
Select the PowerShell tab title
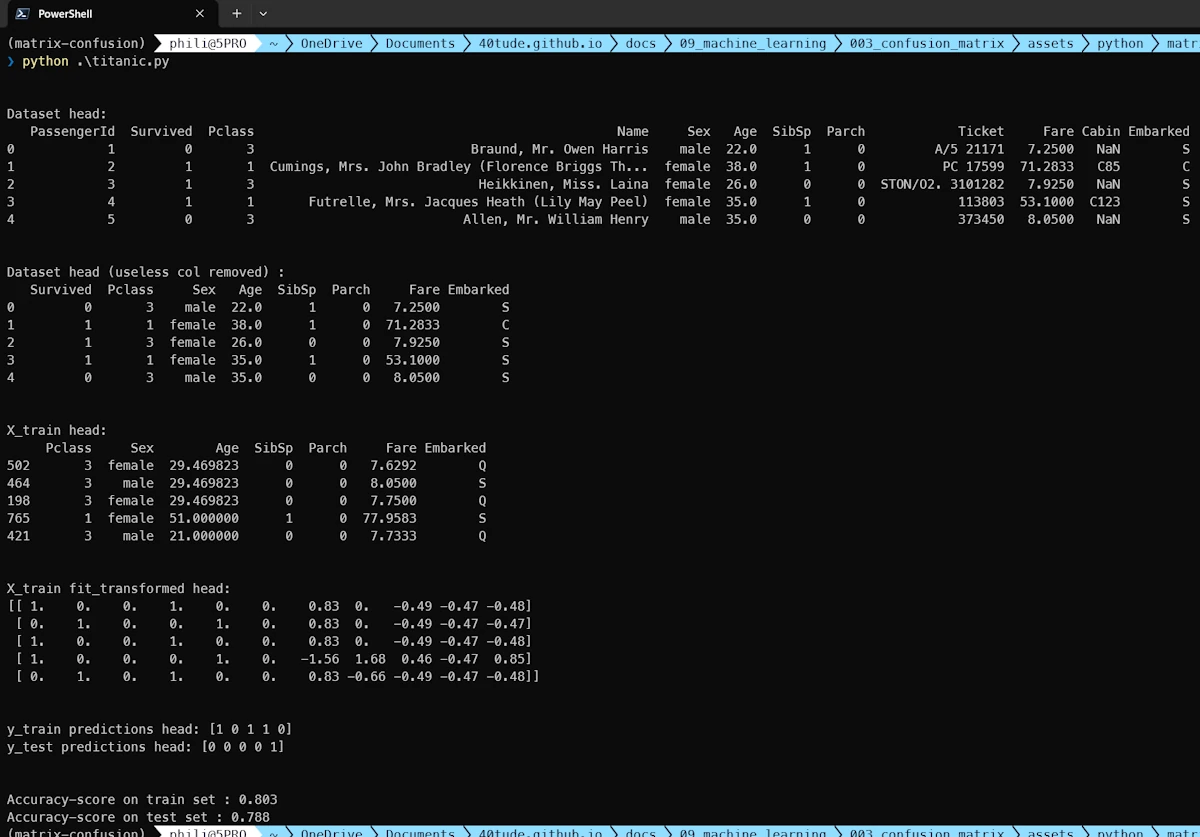pos(65,14)
